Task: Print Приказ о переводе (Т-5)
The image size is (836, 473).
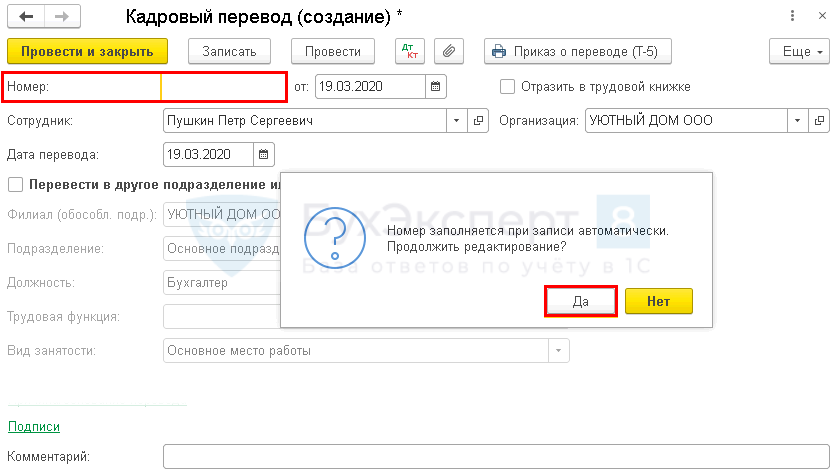Action: point(577,51)
